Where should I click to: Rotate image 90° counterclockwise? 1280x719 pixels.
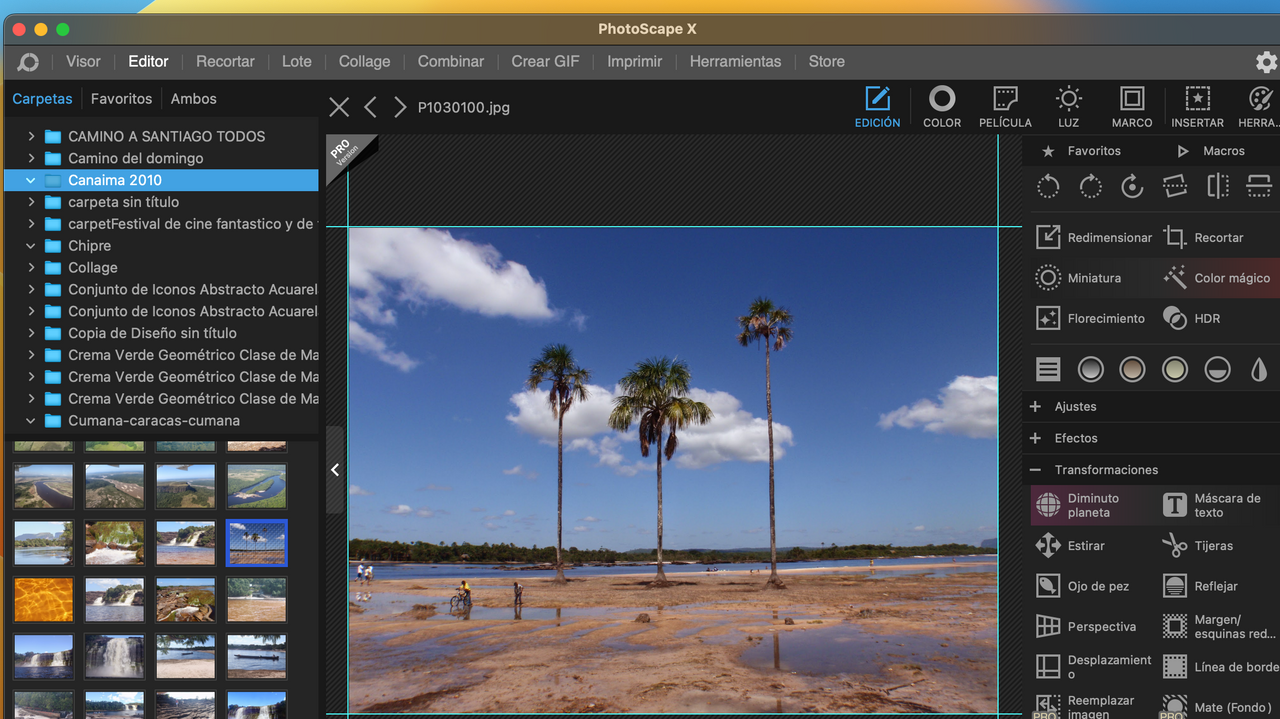pyautogui.click(x=1048, y=187)
